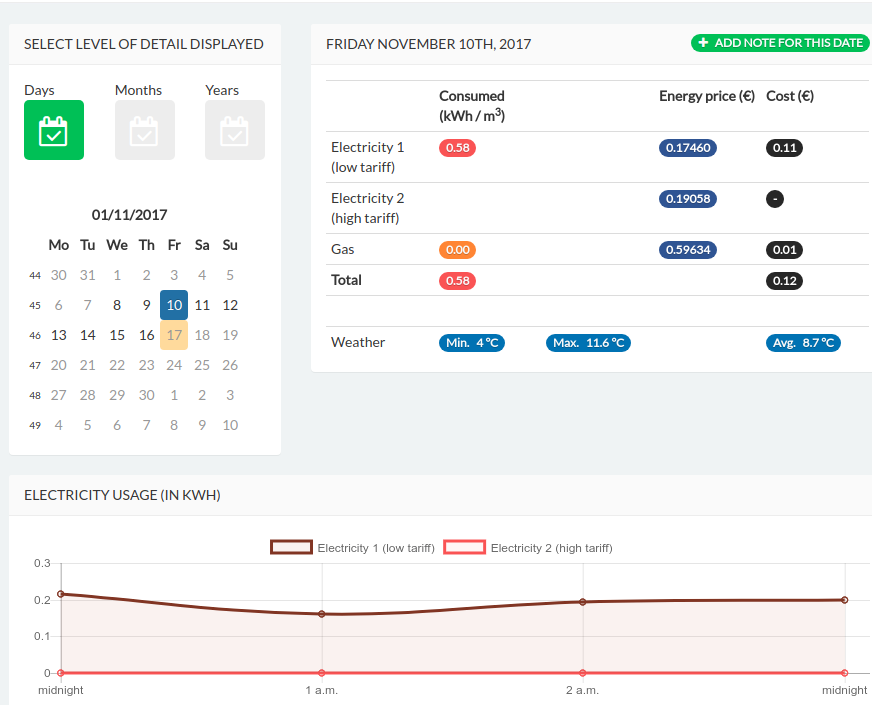This screenshot has height=705, width=872.
Task: Select the green Days detail level icon
Action: click(x=54, y=130)
